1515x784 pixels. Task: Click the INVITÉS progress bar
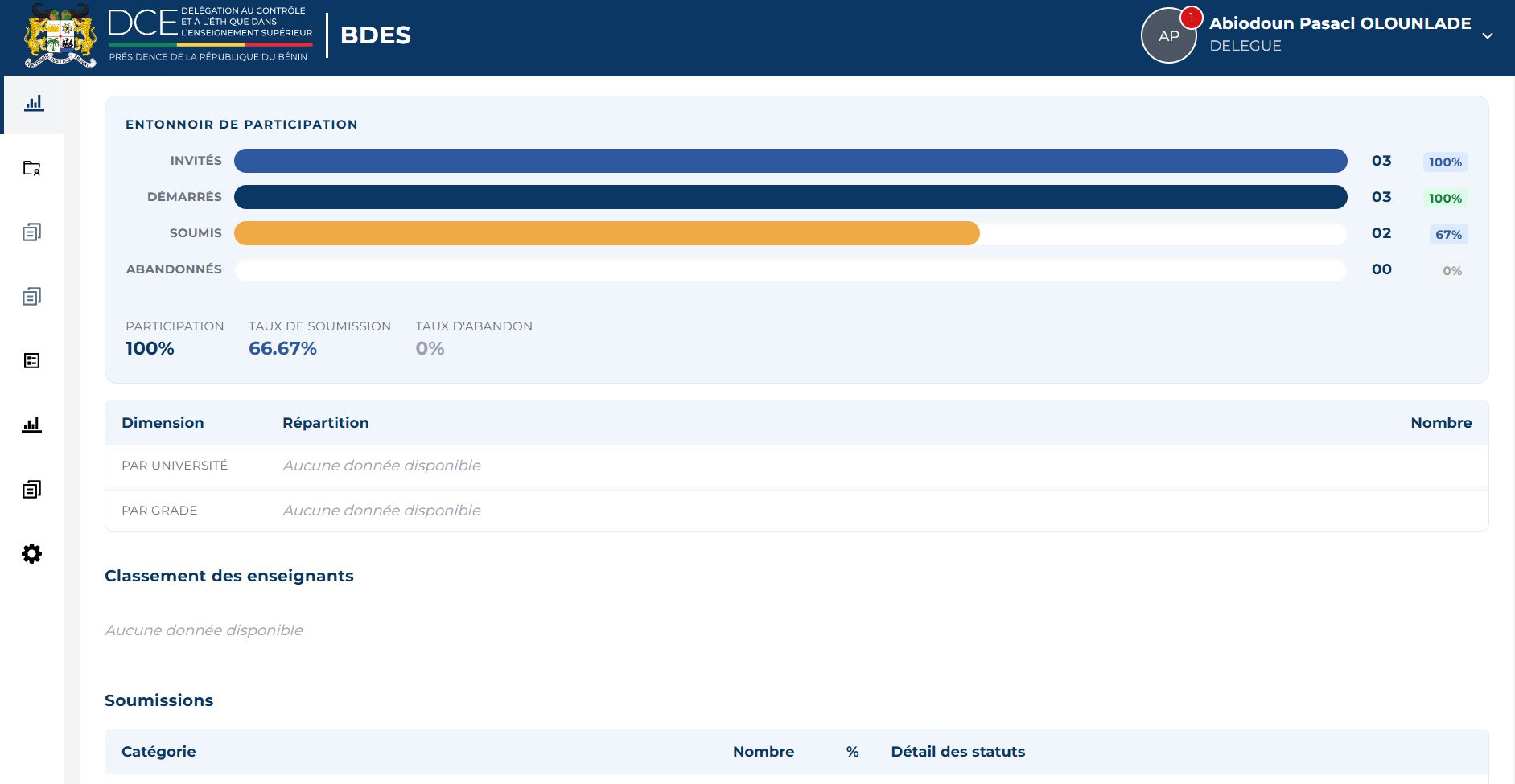tap(790, 161)
